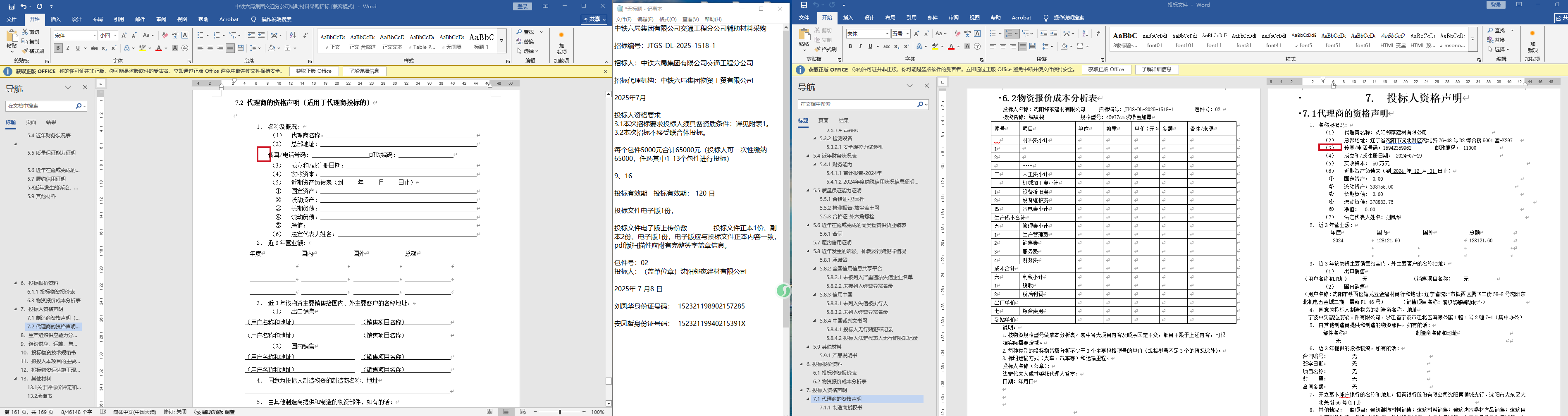1568x416 pixels.
Task: Click zoom slider in 招标 Word status bar
Action: coord(559,412)
